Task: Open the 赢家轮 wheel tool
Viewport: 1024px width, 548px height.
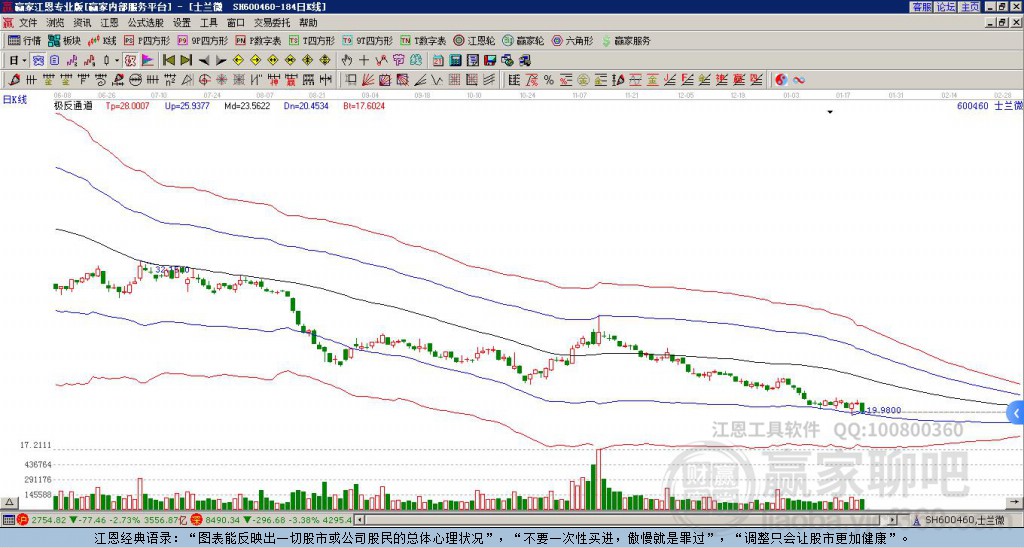Action: pos(523,40)
